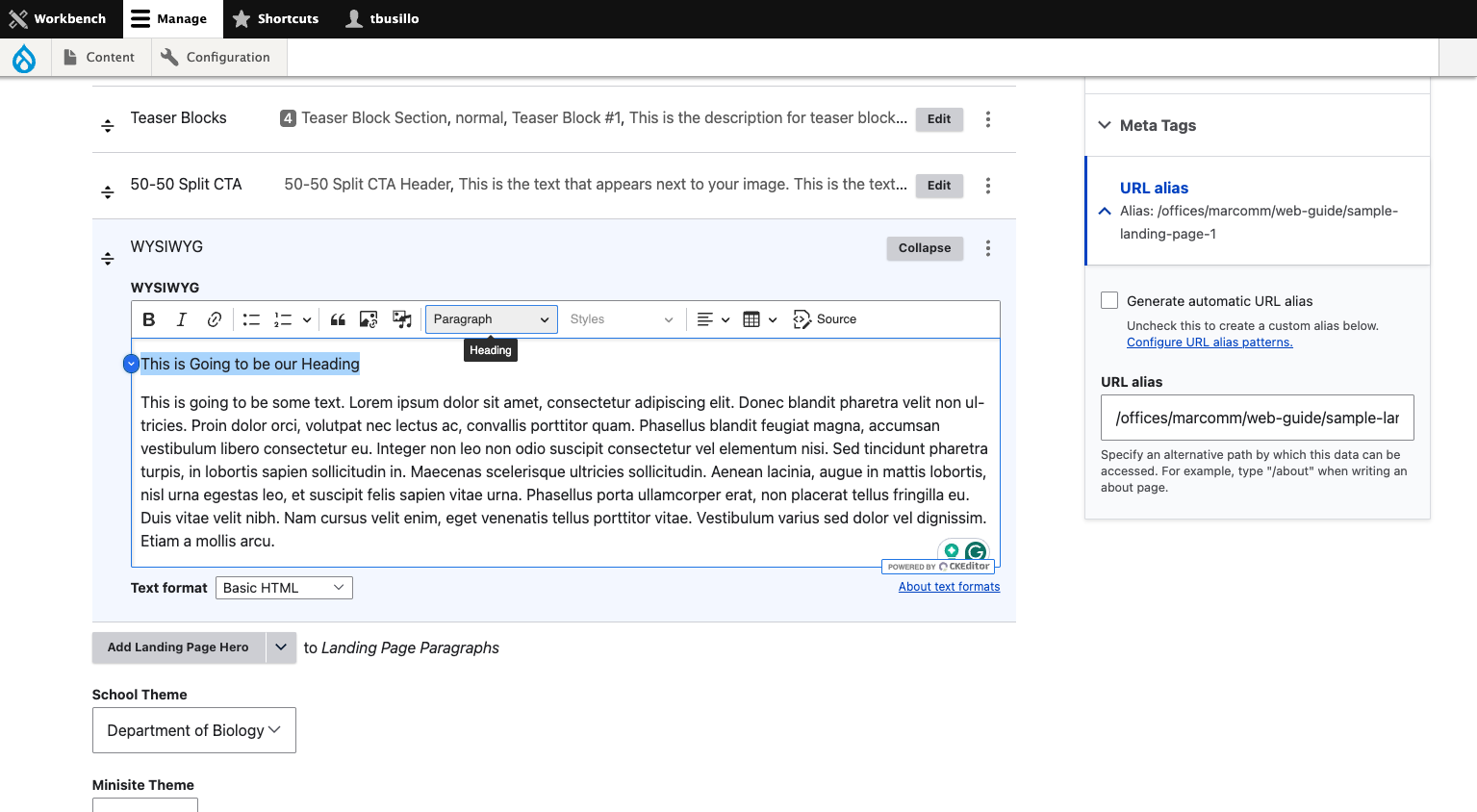Click the drag handle for Teaser Blocks row
1477x812 pixels.
[x=108, y=126]
